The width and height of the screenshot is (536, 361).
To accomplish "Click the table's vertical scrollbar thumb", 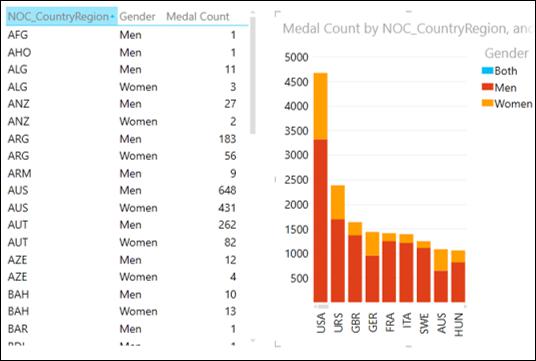I will point(253,75).
